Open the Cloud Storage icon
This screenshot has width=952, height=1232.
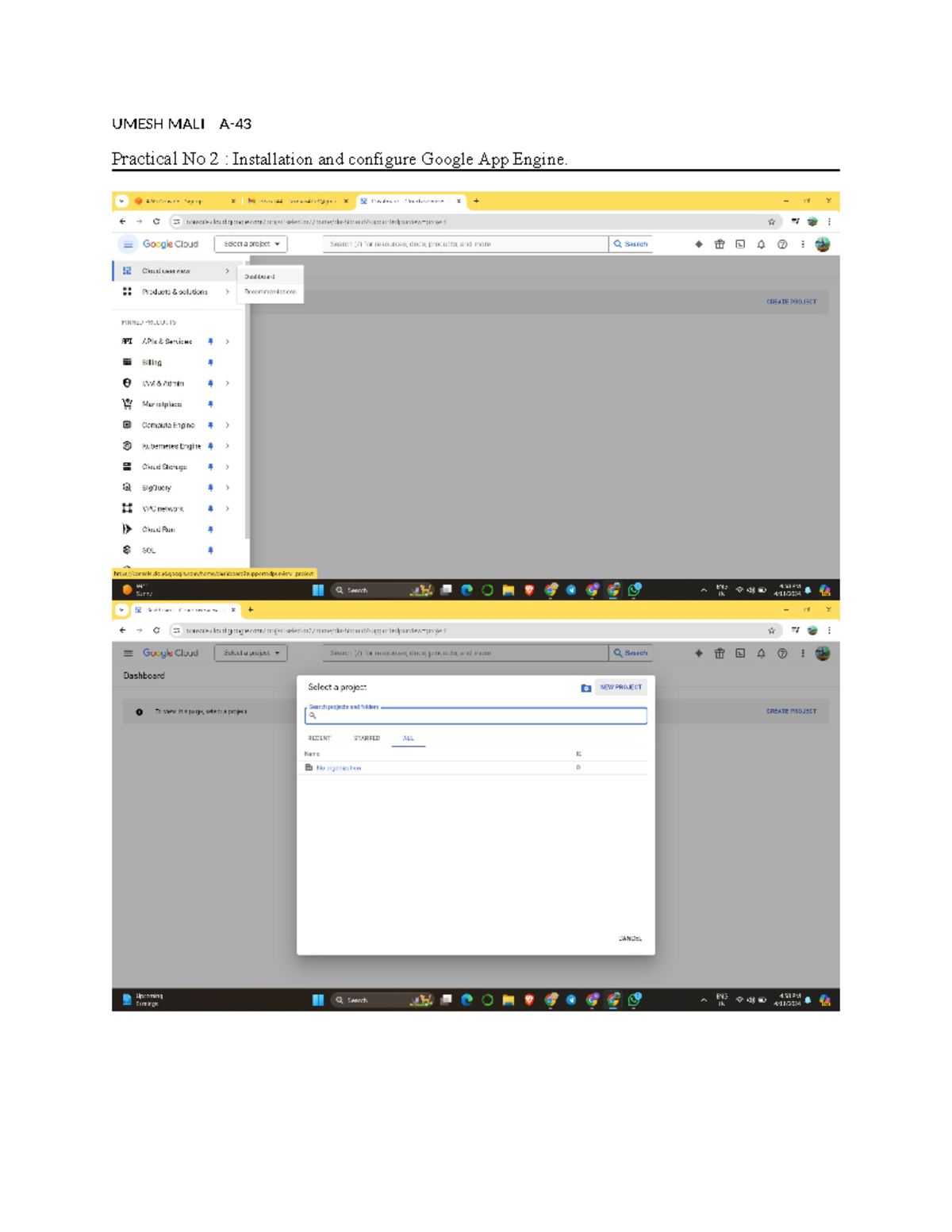(127, 466)
